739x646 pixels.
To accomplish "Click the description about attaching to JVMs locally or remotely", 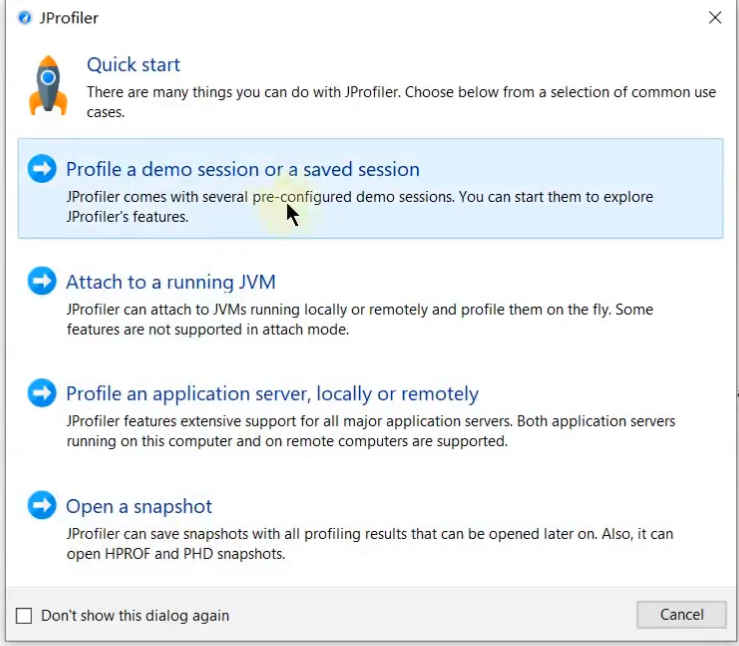I will point(359,319).
